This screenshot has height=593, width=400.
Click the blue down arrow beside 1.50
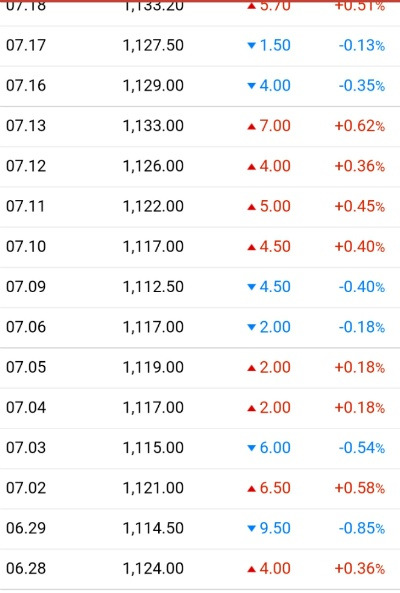[251, 46]
